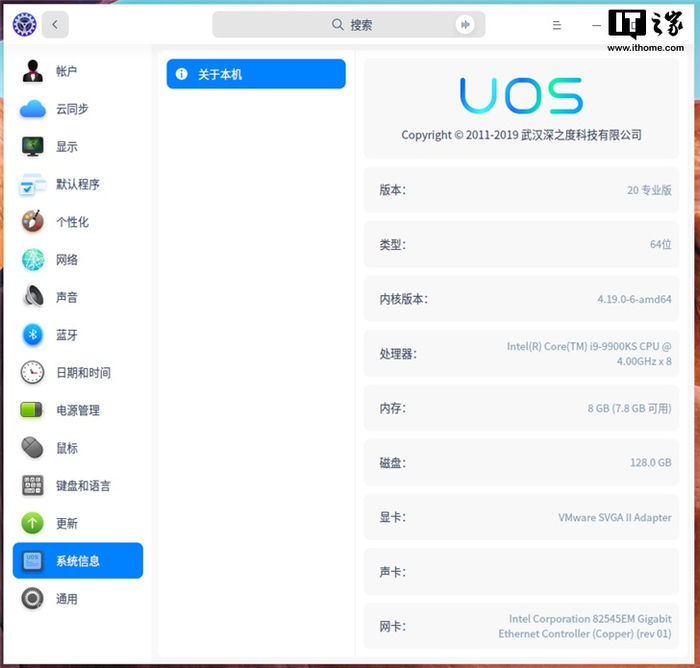Open the 键盘和语言 keyboard icon

[x=33, y=485]
